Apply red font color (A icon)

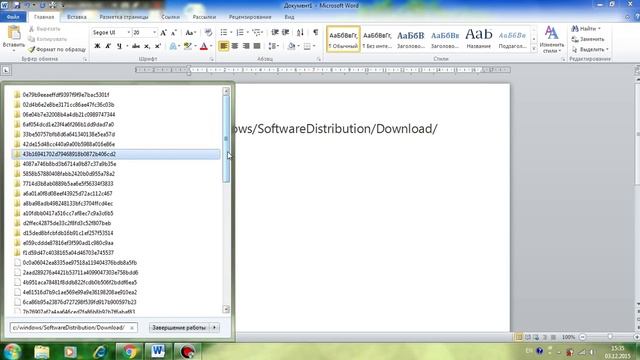click(204, 46)
